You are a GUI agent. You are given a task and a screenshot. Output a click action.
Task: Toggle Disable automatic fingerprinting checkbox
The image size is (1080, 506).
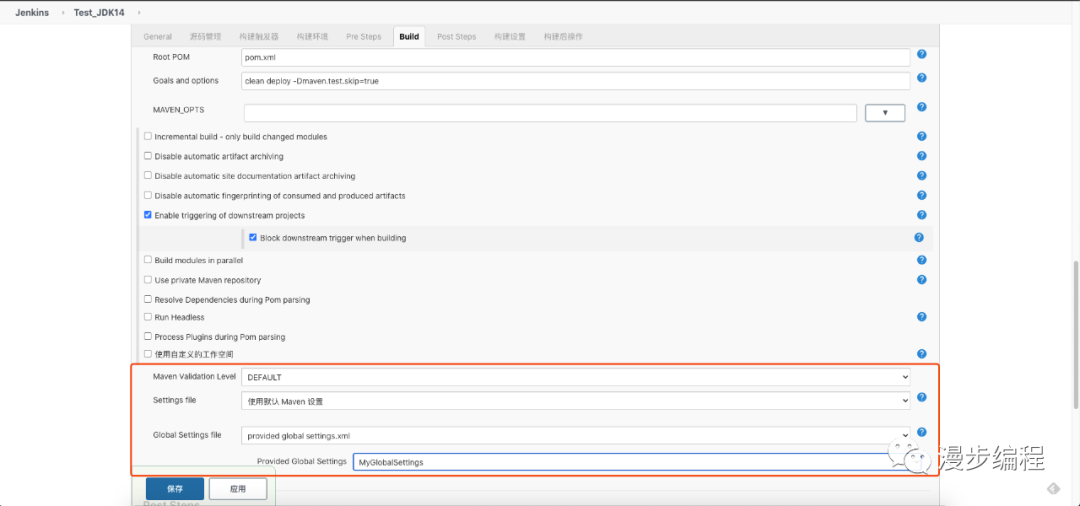pyautogui.click(x=148, y=196)
